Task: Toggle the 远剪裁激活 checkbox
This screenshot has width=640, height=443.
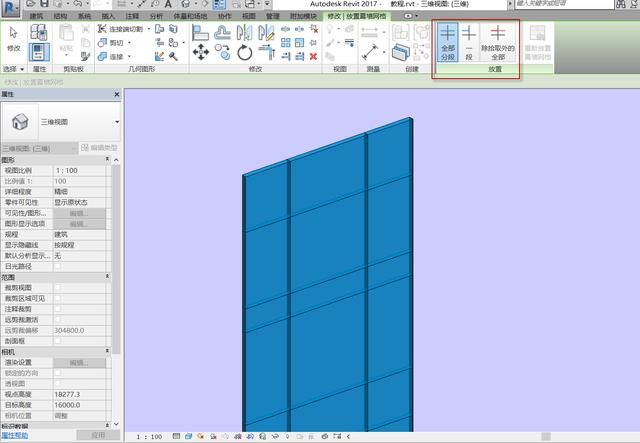Action: 58,319
